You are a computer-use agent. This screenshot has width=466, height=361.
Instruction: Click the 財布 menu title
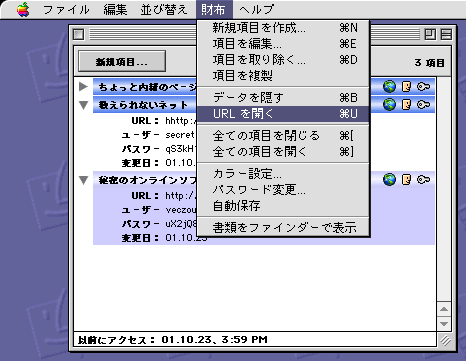pyautogui.click(x=214, y=9)
